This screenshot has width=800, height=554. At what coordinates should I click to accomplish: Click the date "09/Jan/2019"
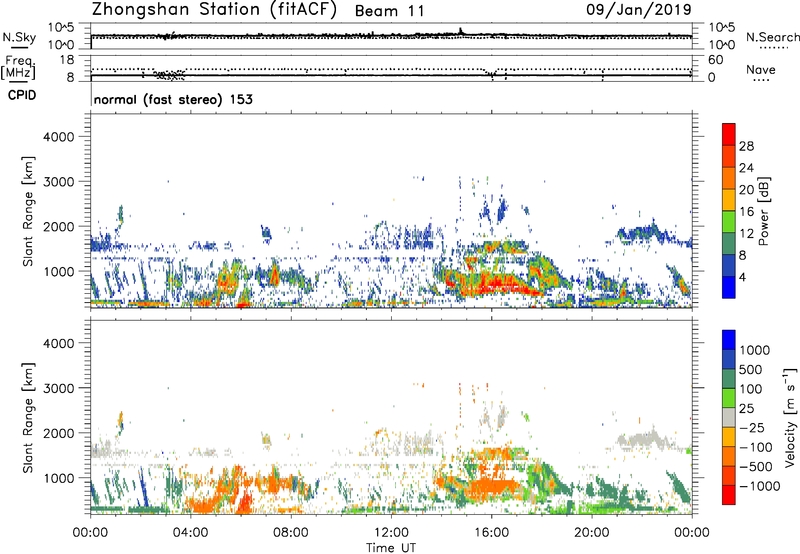coord(639,10)
